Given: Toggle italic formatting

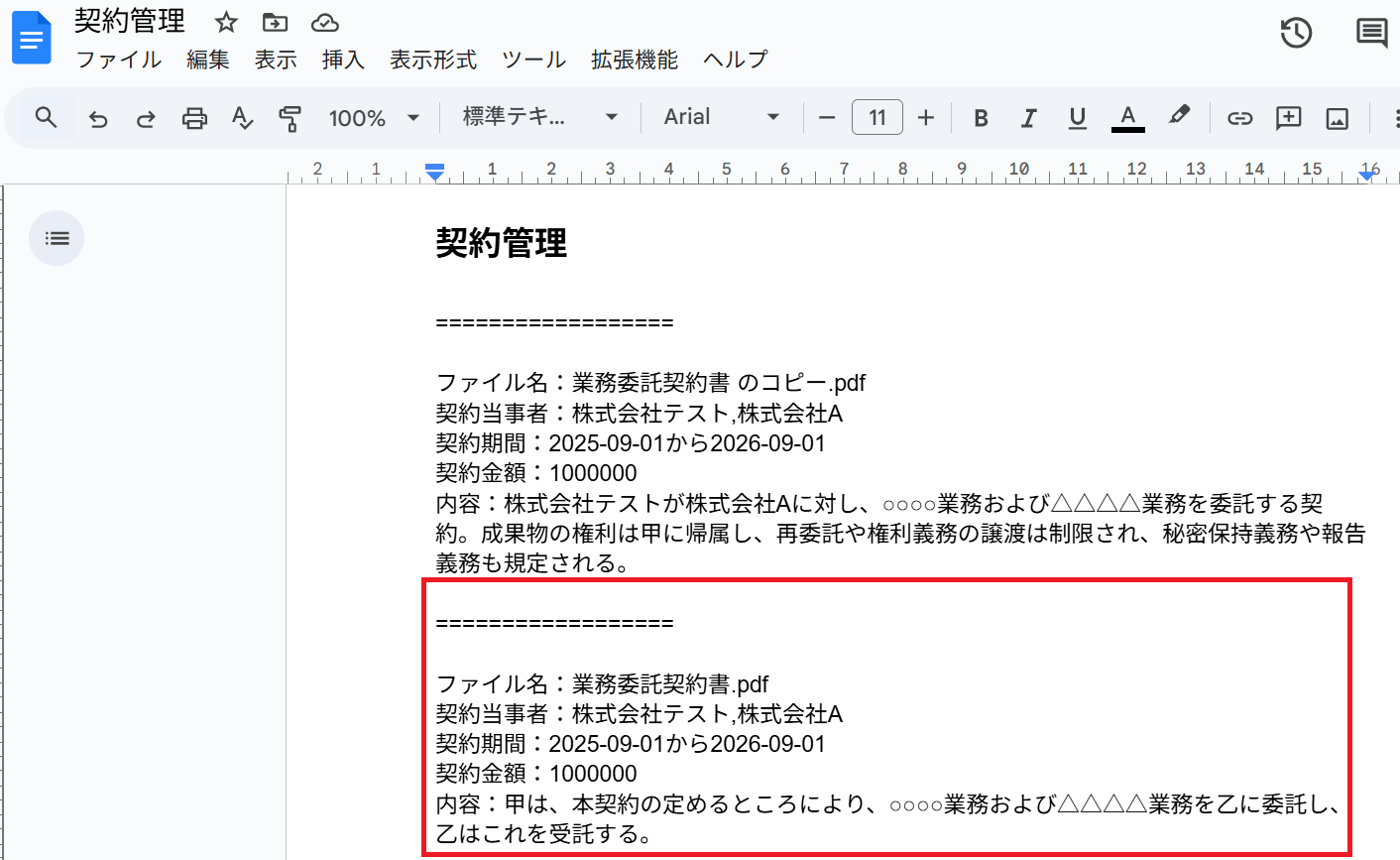Looking at the screenshot, I should (x=1028, y=118).
